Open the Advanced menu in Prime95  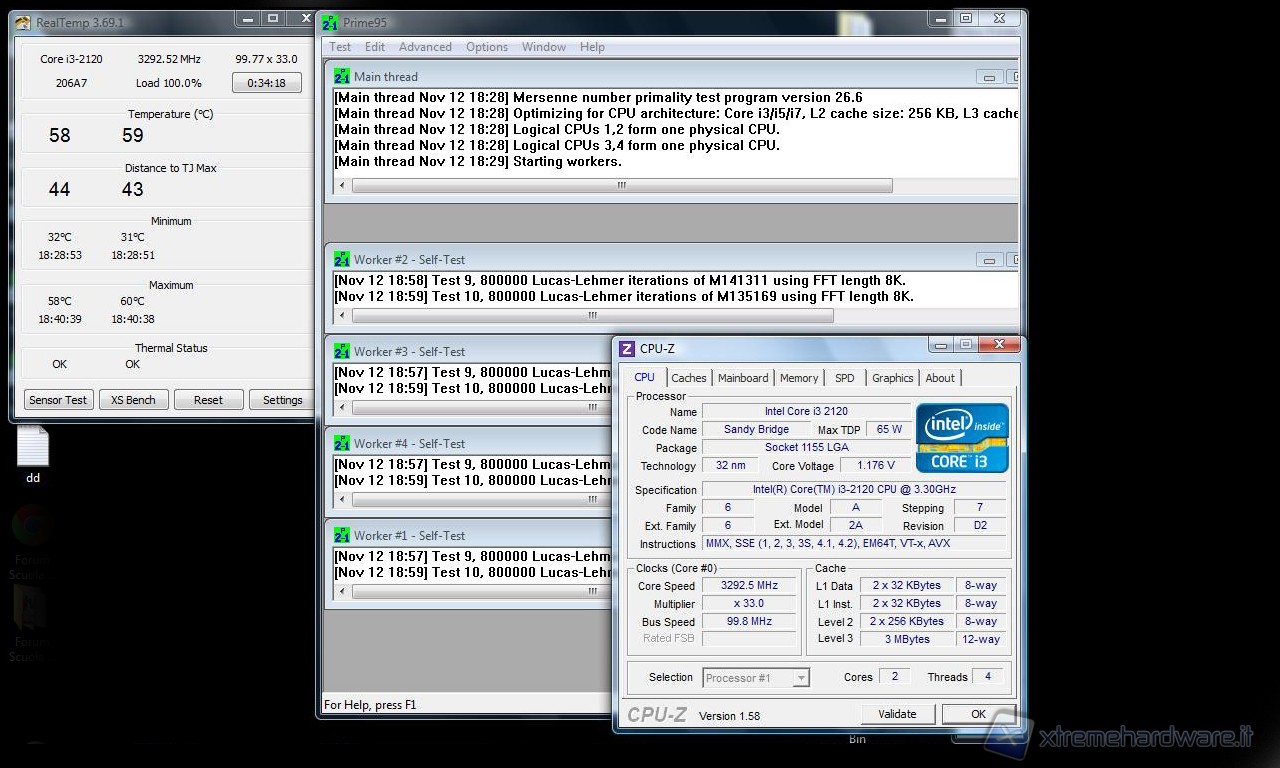(x=425, y=47)
